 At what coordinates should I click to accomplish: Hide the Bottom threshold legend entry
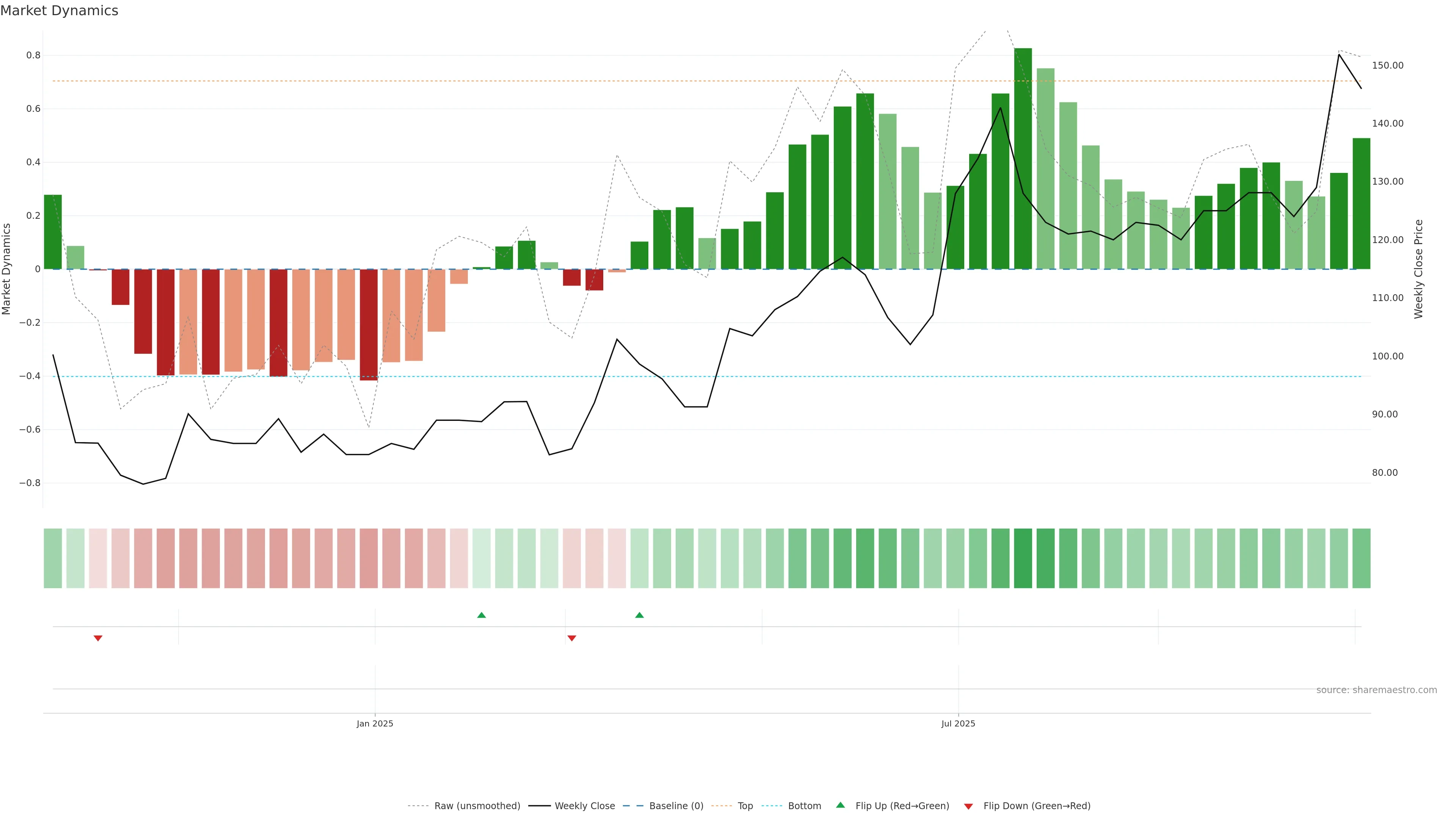804,806
